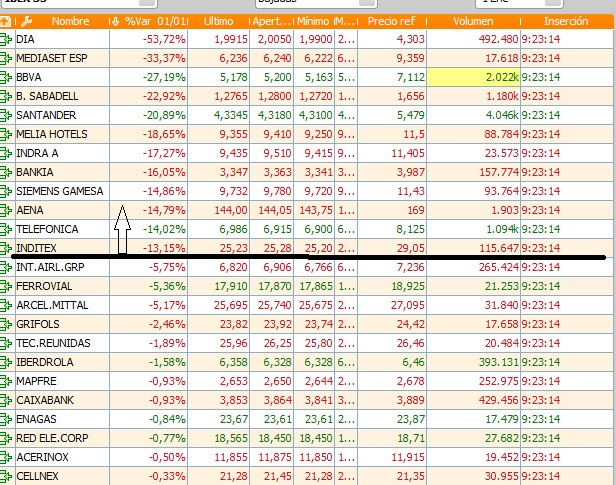
Task: Click AENA's reference price 169
Action: pos(416,210)
